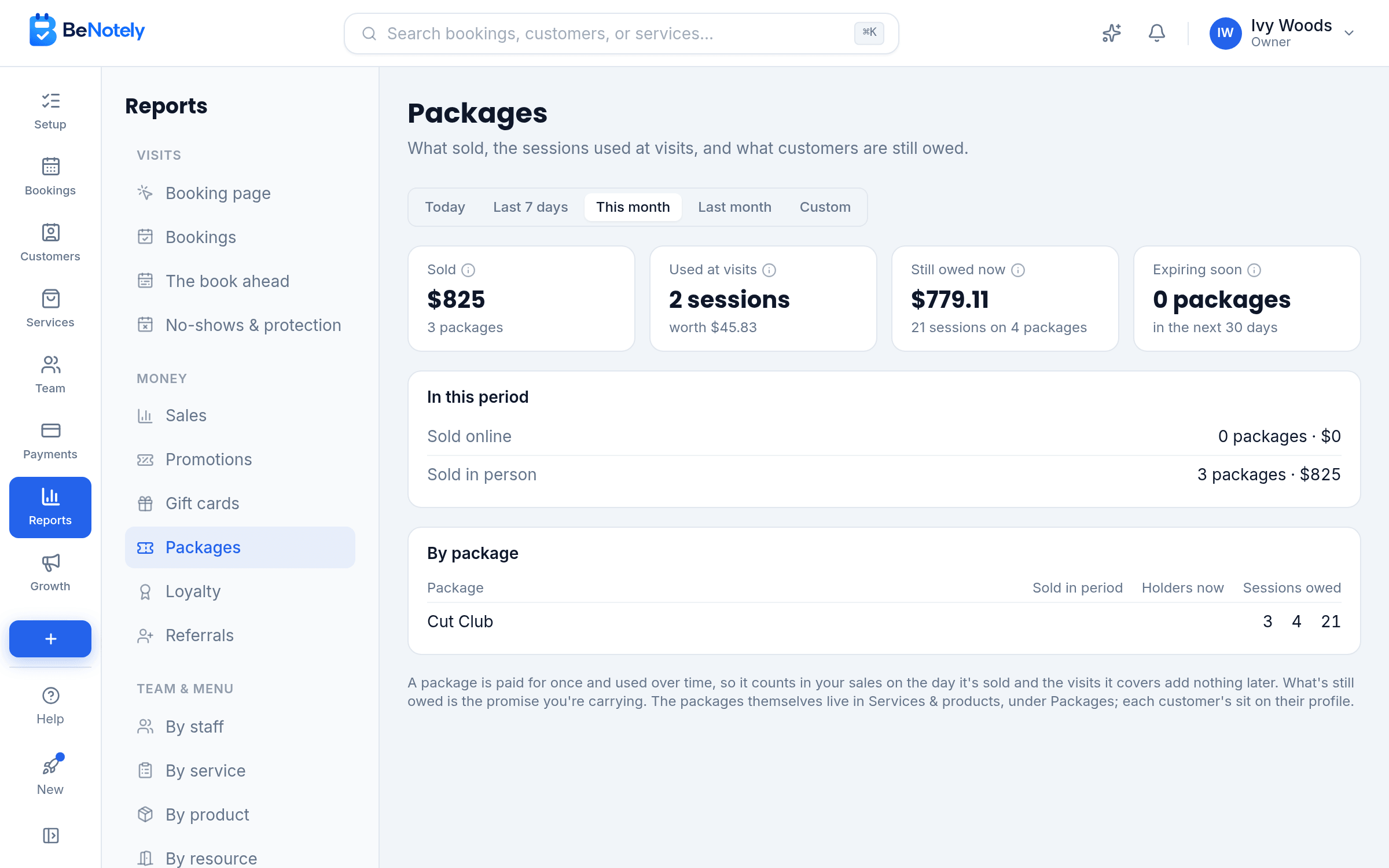
Task: Show info for Still owed now
Action: [x=1018, y=270]
